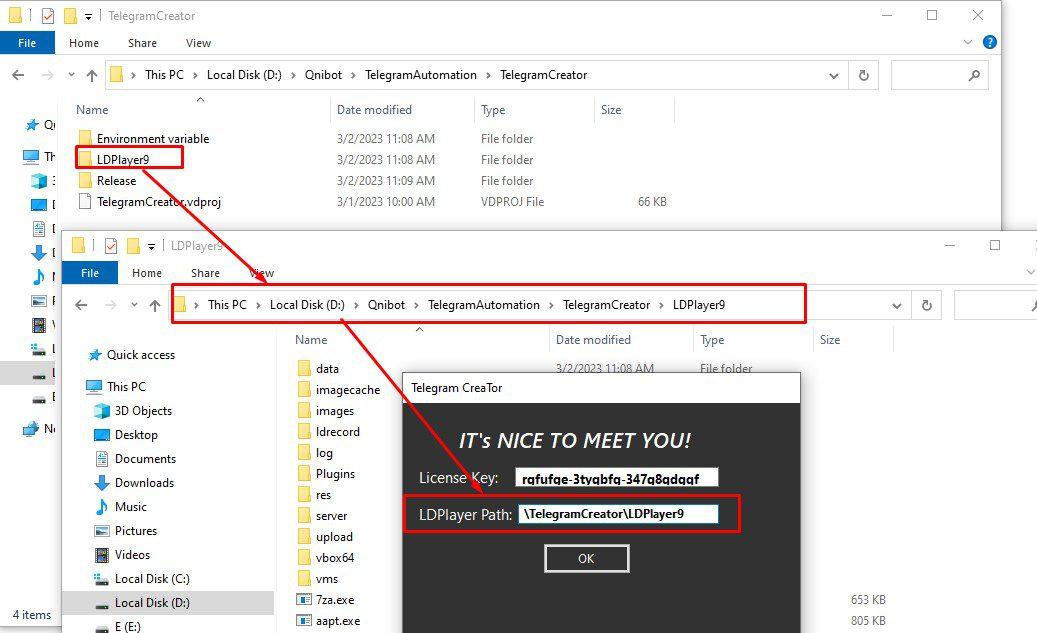
Task: Open Quick Access Toolbar dropdown in LDPlayer9 title bar
Action: tap(151, 246)
